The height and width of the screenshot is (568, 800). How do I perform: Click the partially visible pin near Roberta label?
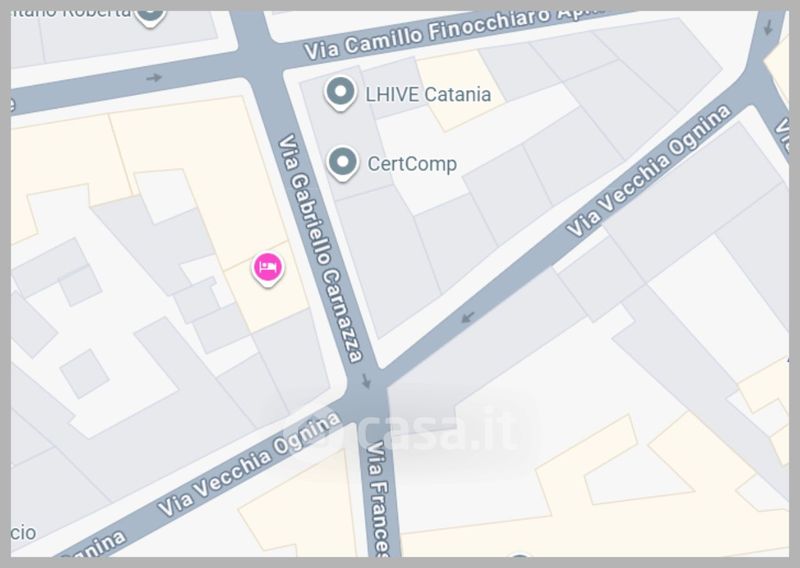point(150,18)
